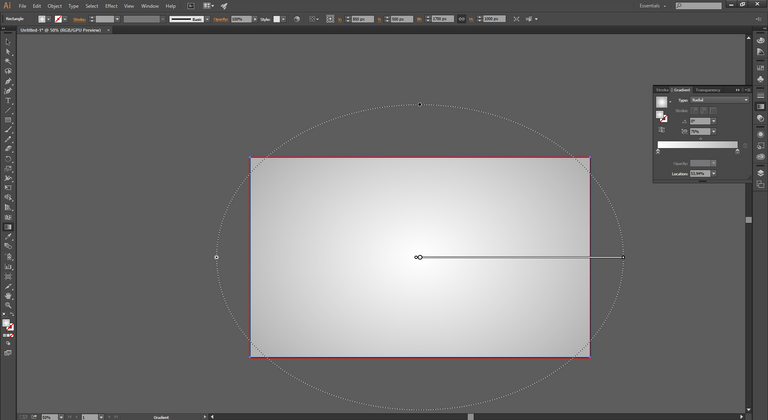Open gradient angle dropdown arrow
This screenshot has height=420, width=768.
714,121
